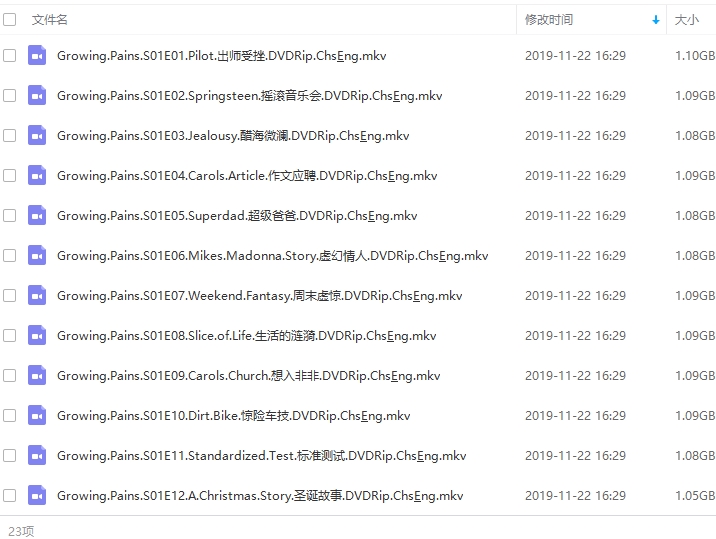Image resolution: width=716 pixels, height=539 pixels.
Task: Open Growing.Pains.S01E12.A.Christmas.Story.圣诞故事 file name
Action: (x=260, y=496)
